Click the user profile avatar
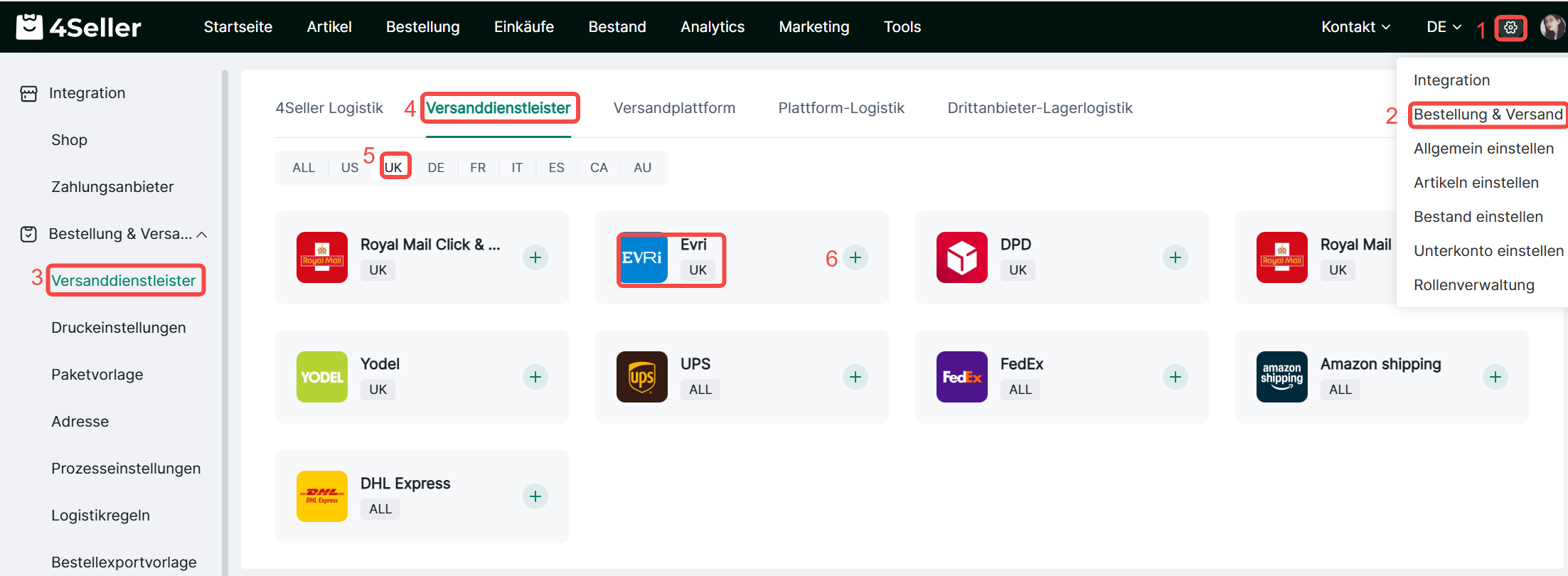The height and width of the screenshot is (576, 1568). click(x=1552, y=28)
